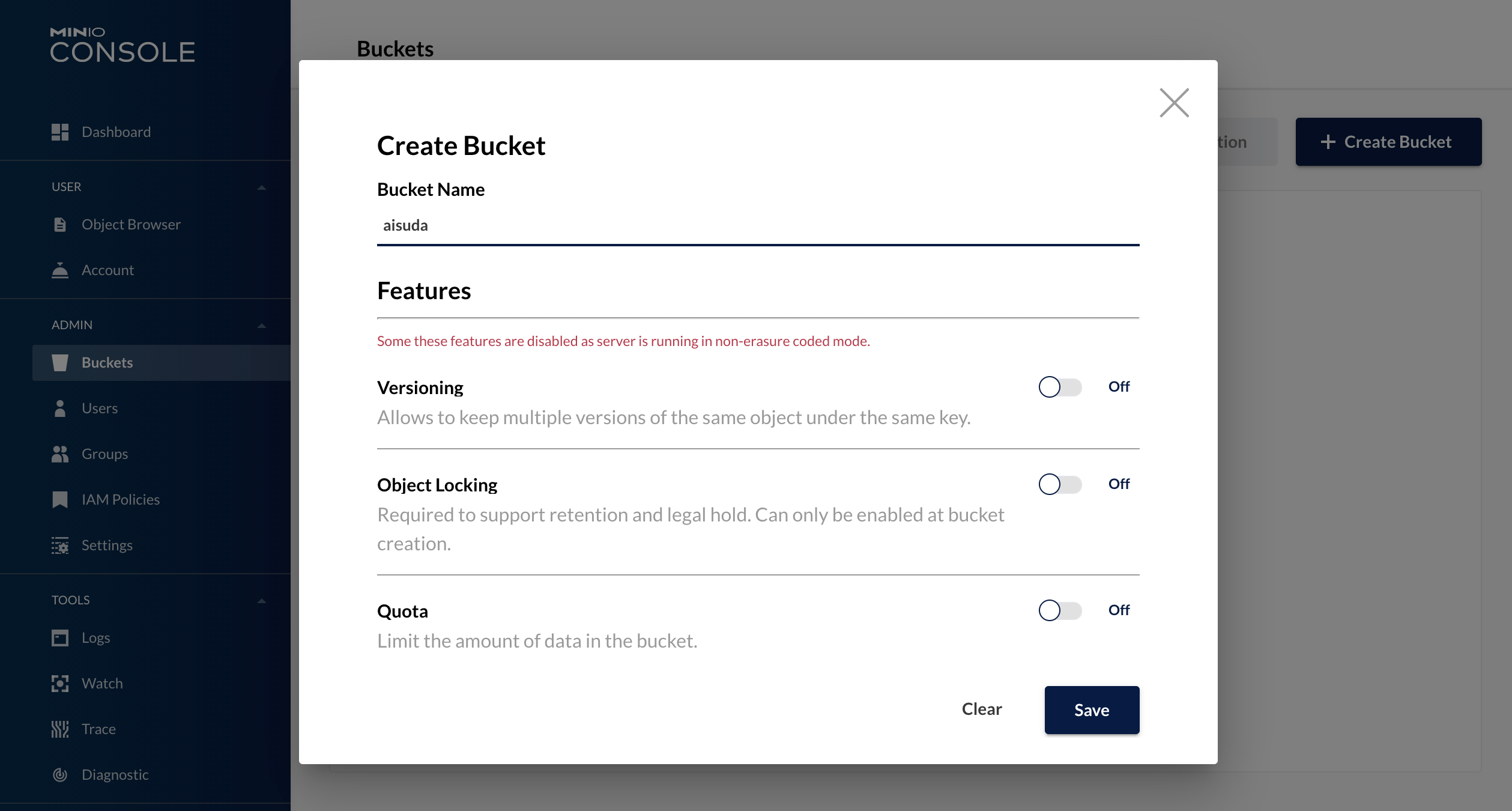Click the Bucket Name input field
This screenshot has width=1512, height=811.
[758, 226]
